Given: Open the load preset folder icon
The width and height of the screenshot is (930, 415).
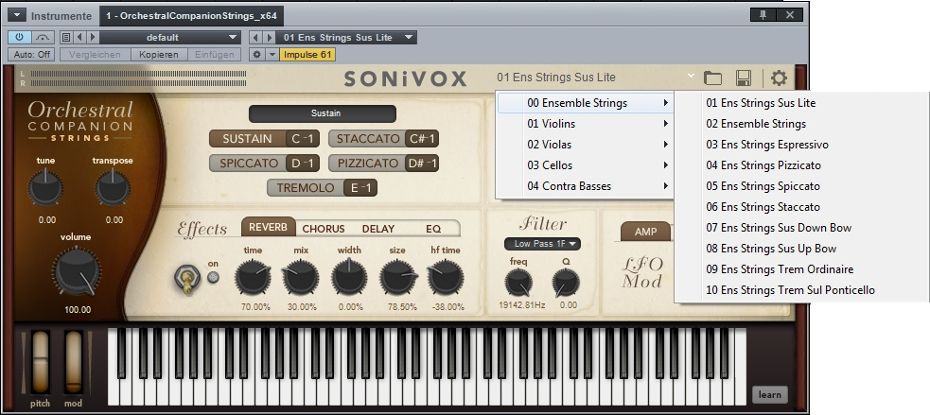Looking at the screenshot, I should click(713, 78).
